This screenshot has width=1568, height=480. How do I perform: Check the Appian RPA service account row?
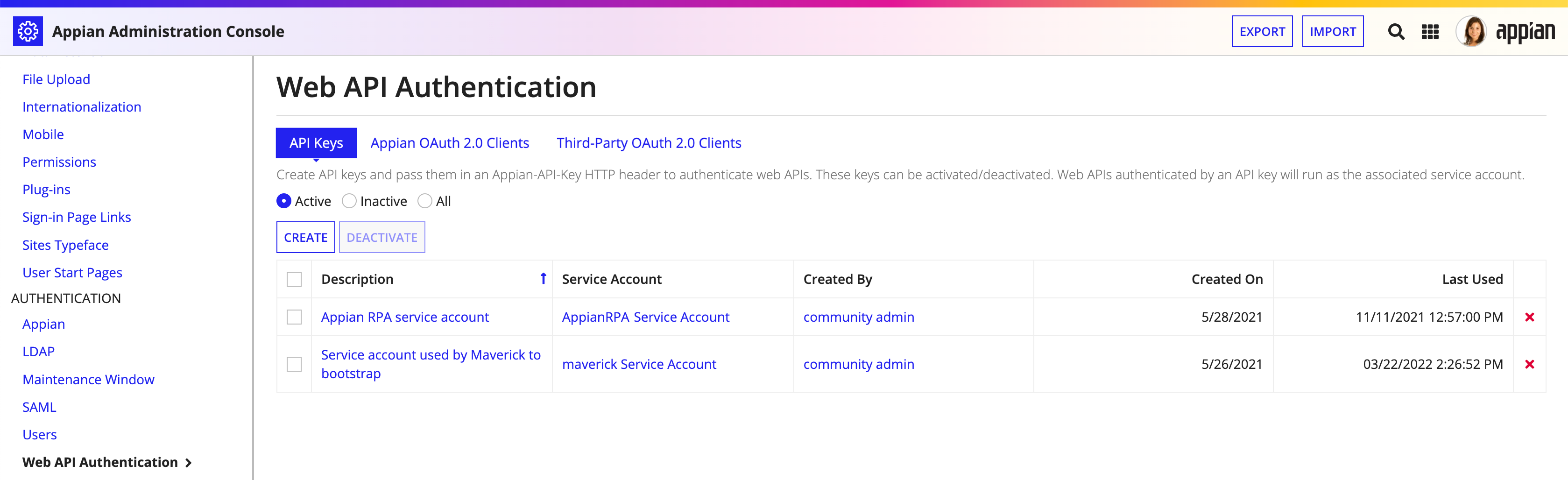[x=294, y=317]
